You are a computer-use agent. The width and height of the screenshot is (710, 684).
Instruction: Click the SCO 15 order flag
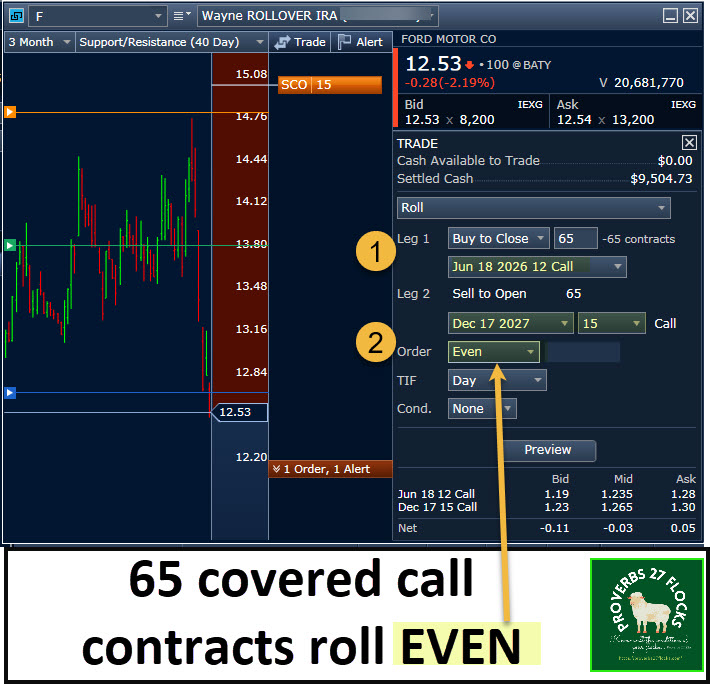329,85
